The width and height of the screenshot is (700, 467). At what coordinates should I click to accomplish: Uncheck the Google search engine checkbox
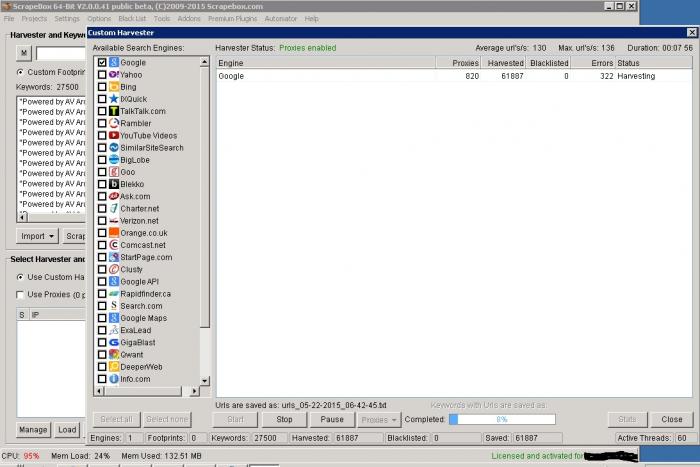click(x=102, y=62)
